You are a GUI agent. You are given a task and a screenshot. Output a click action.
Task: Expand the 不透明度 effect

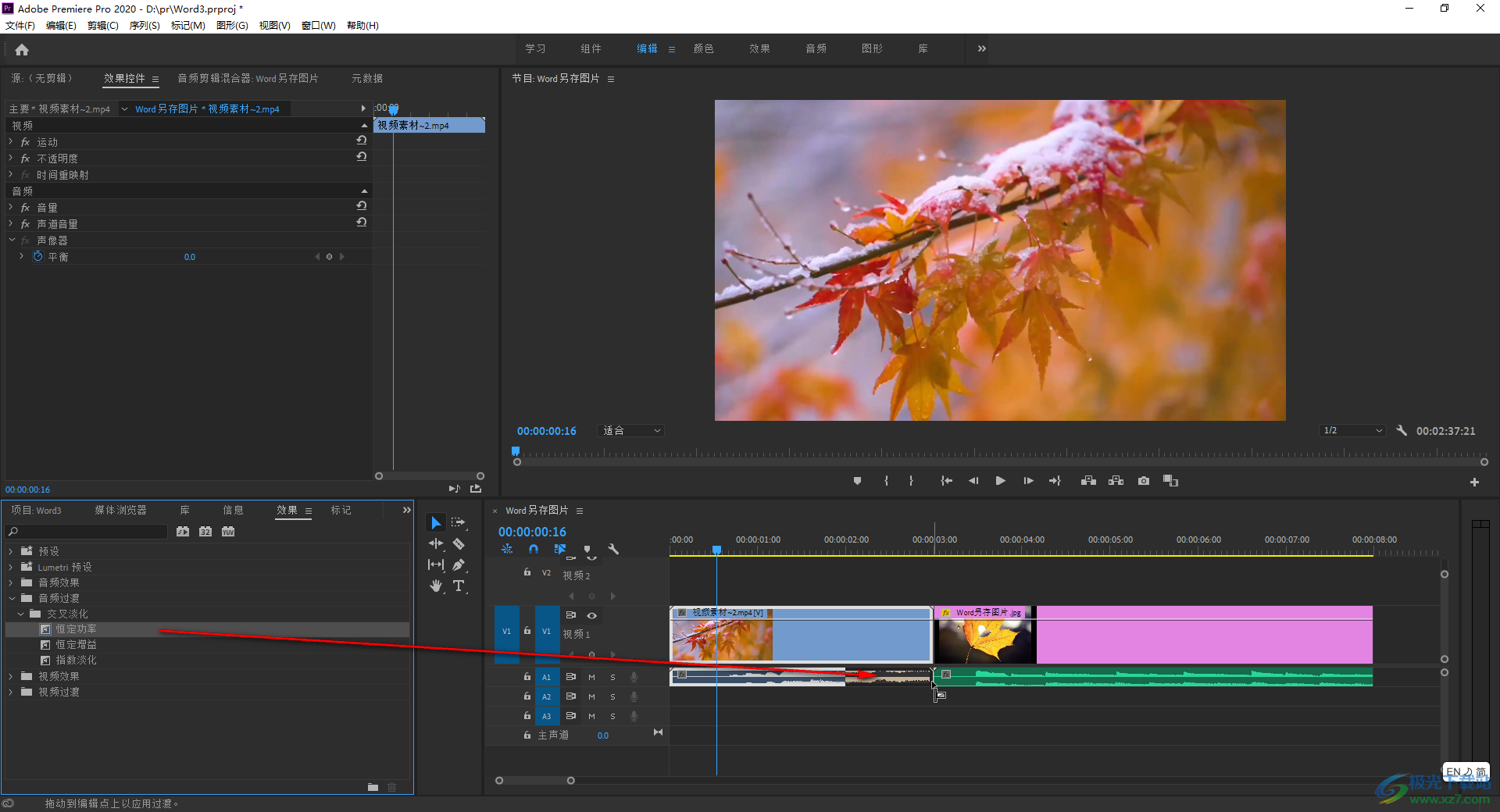click(11, 158)
